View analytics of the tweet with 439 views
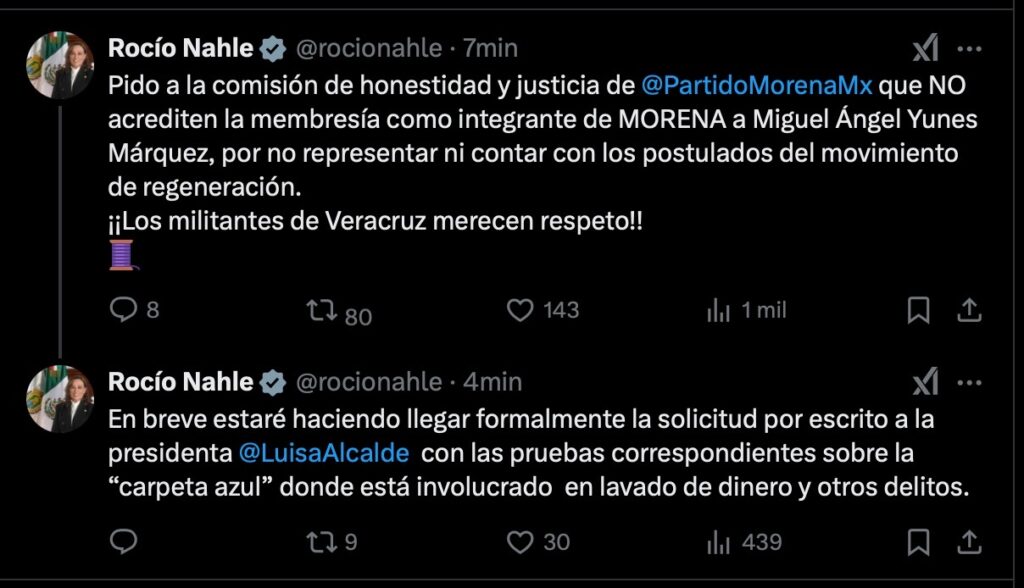This screenshot has width=1024, height=588. (x=718, y=542)
